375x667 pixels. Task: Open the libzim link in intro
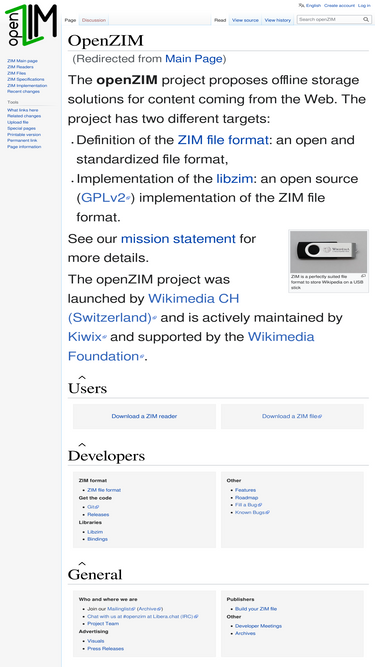(x=235, y=179)
